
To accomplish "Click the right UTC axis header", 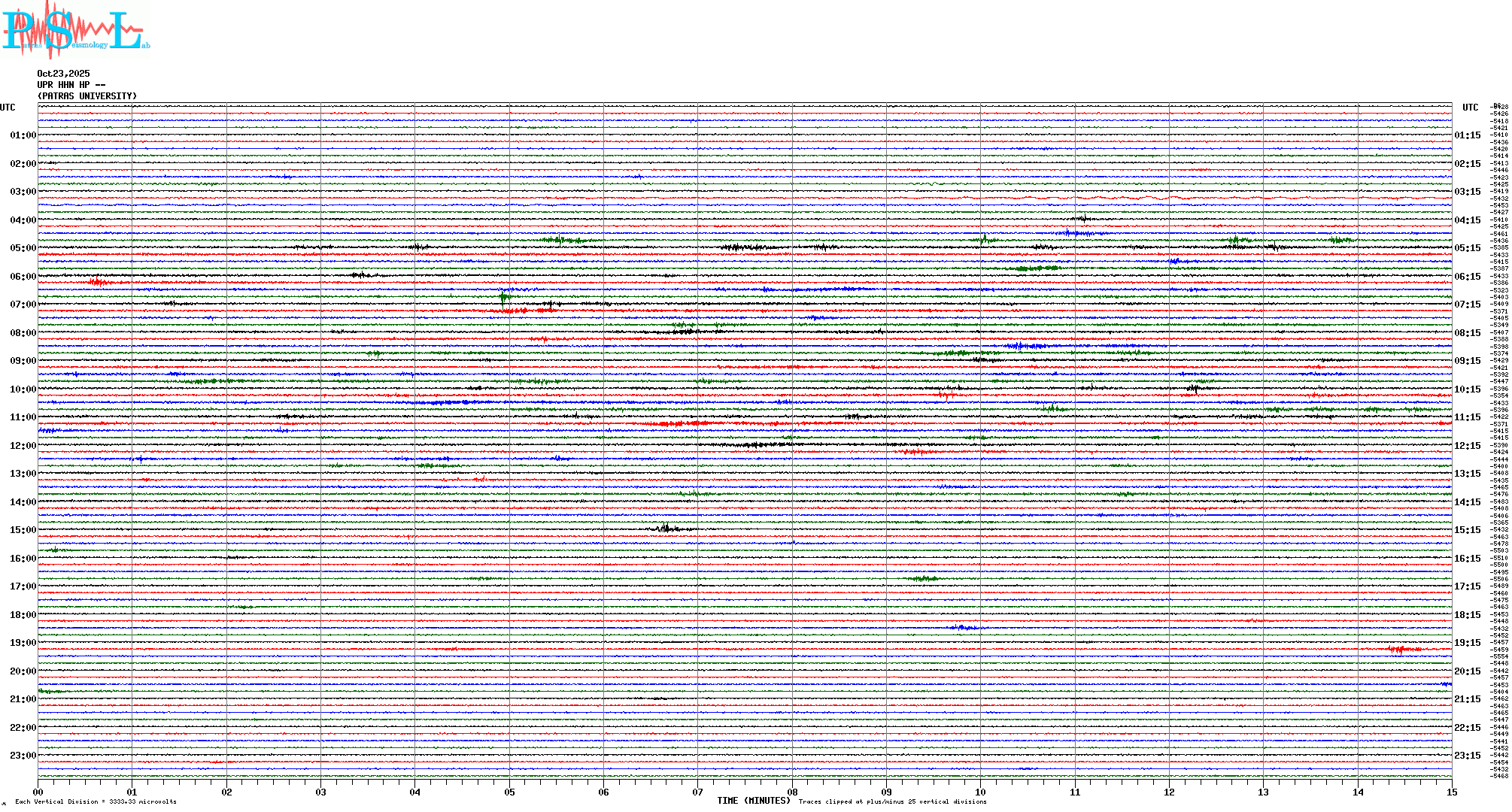I will pyautogui.click(x=1470, y=108).
